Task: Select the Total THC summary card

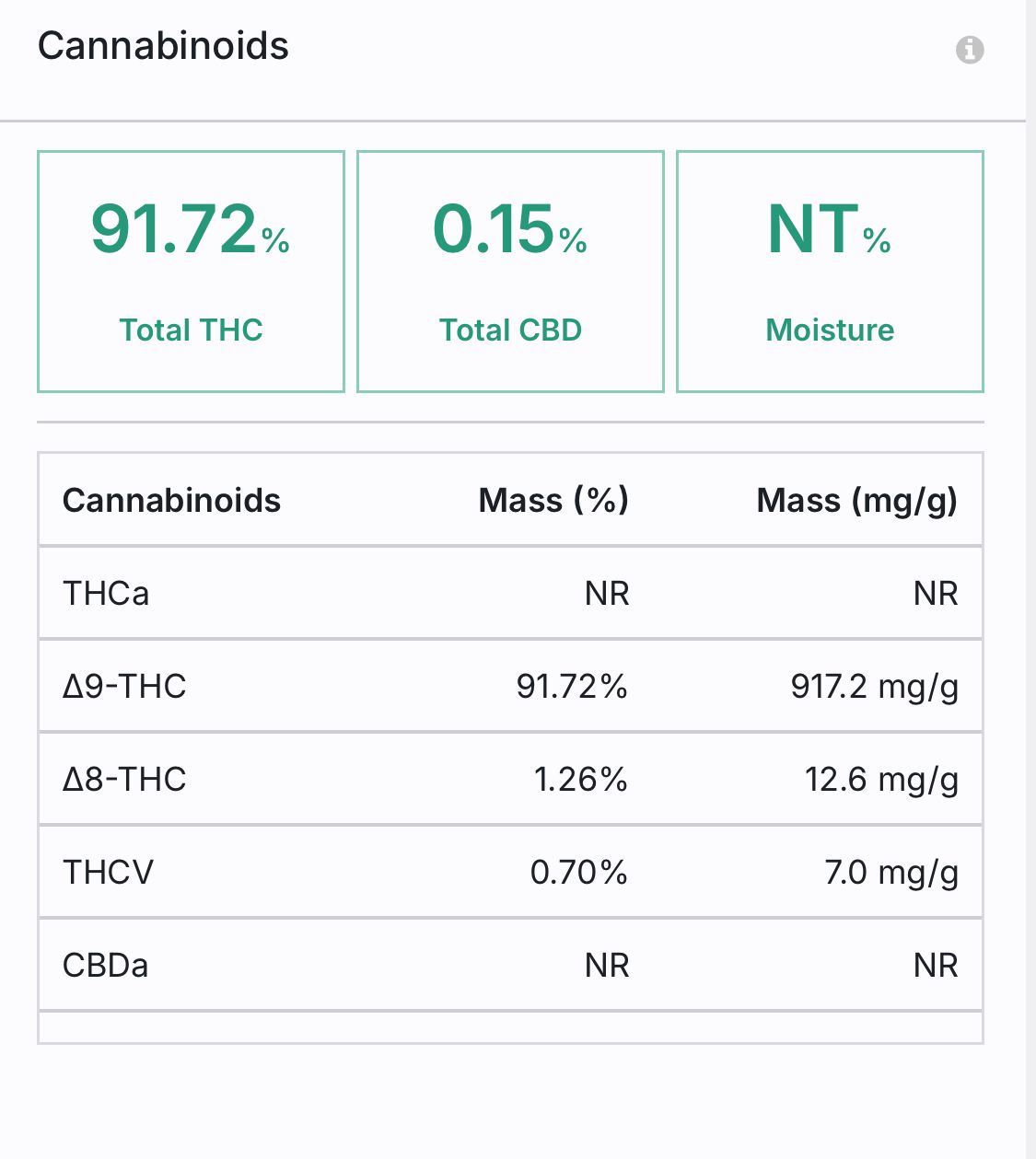Action: (191, 272)
